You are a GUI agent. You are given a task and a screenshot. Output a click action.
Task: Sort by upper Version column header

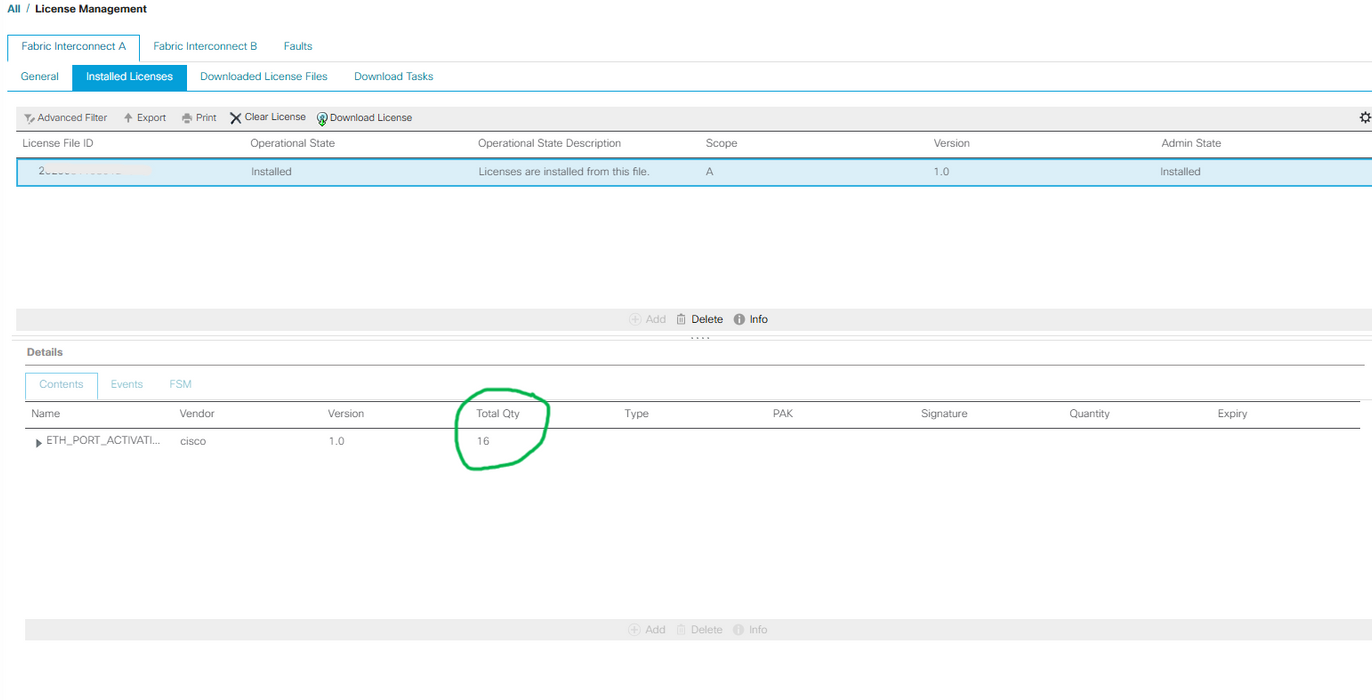(x=951, y=143)
